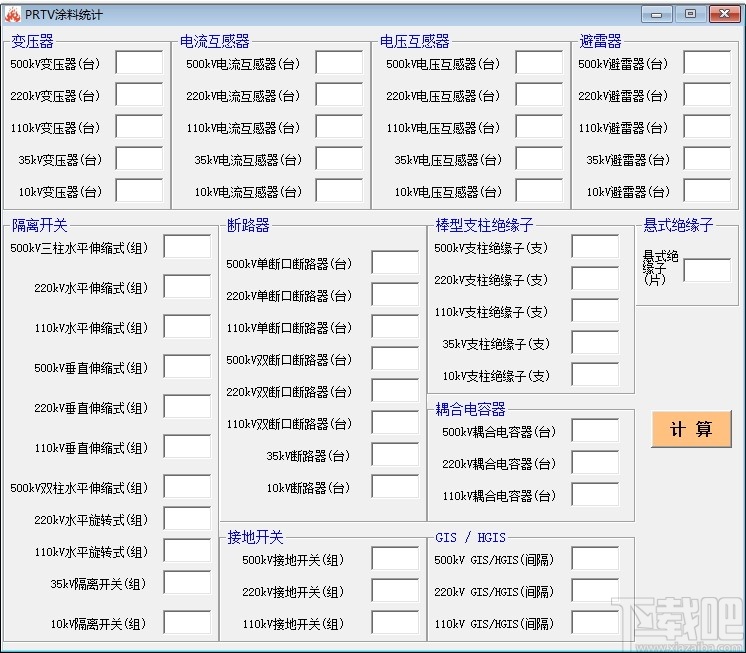Focus the 110kV水平伸缩式(组) field
Image resolution: width=746 pixels, height=653 pixels.
187,326
